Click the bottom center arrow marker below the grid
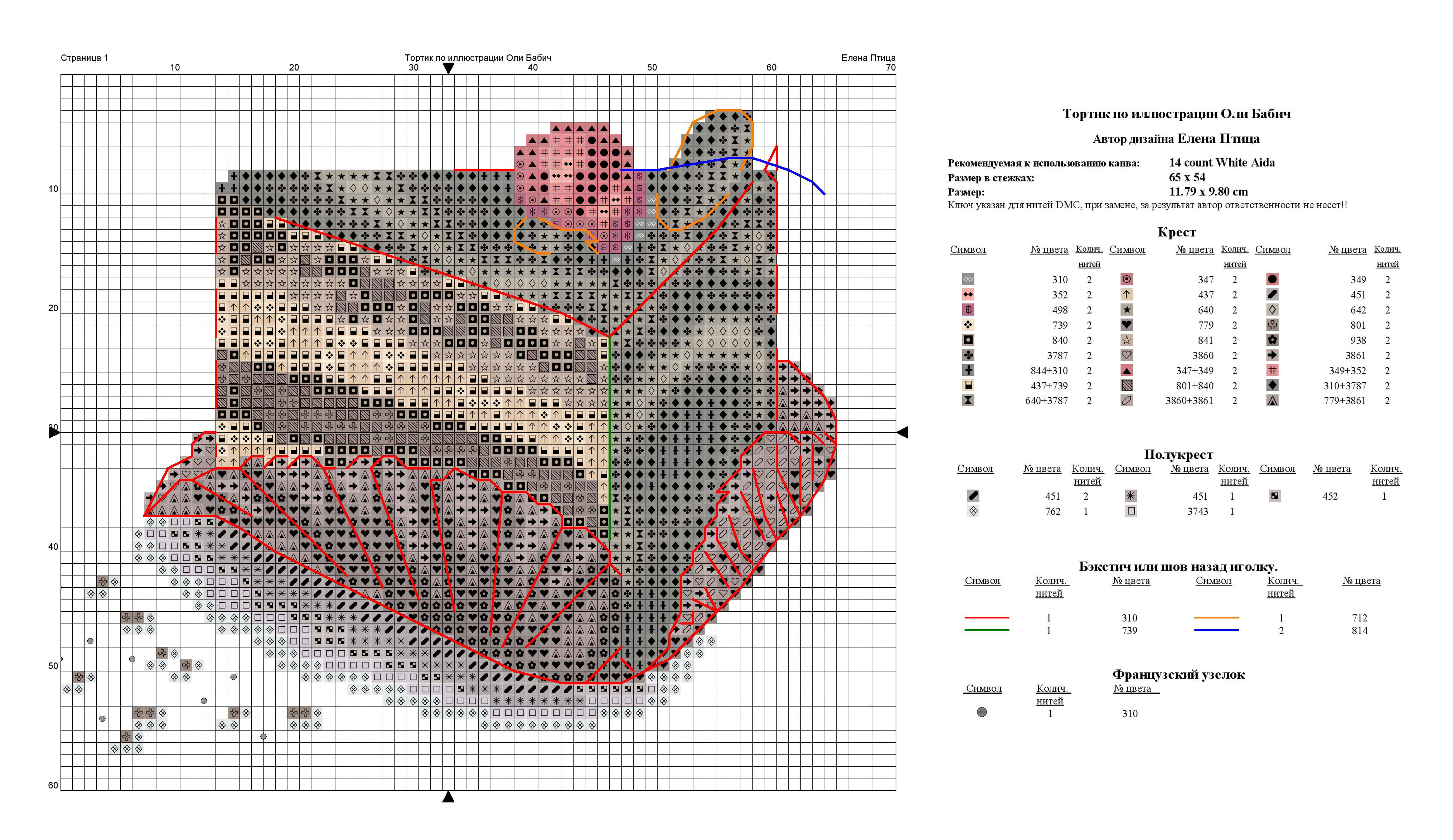 (x=448, y=797)
